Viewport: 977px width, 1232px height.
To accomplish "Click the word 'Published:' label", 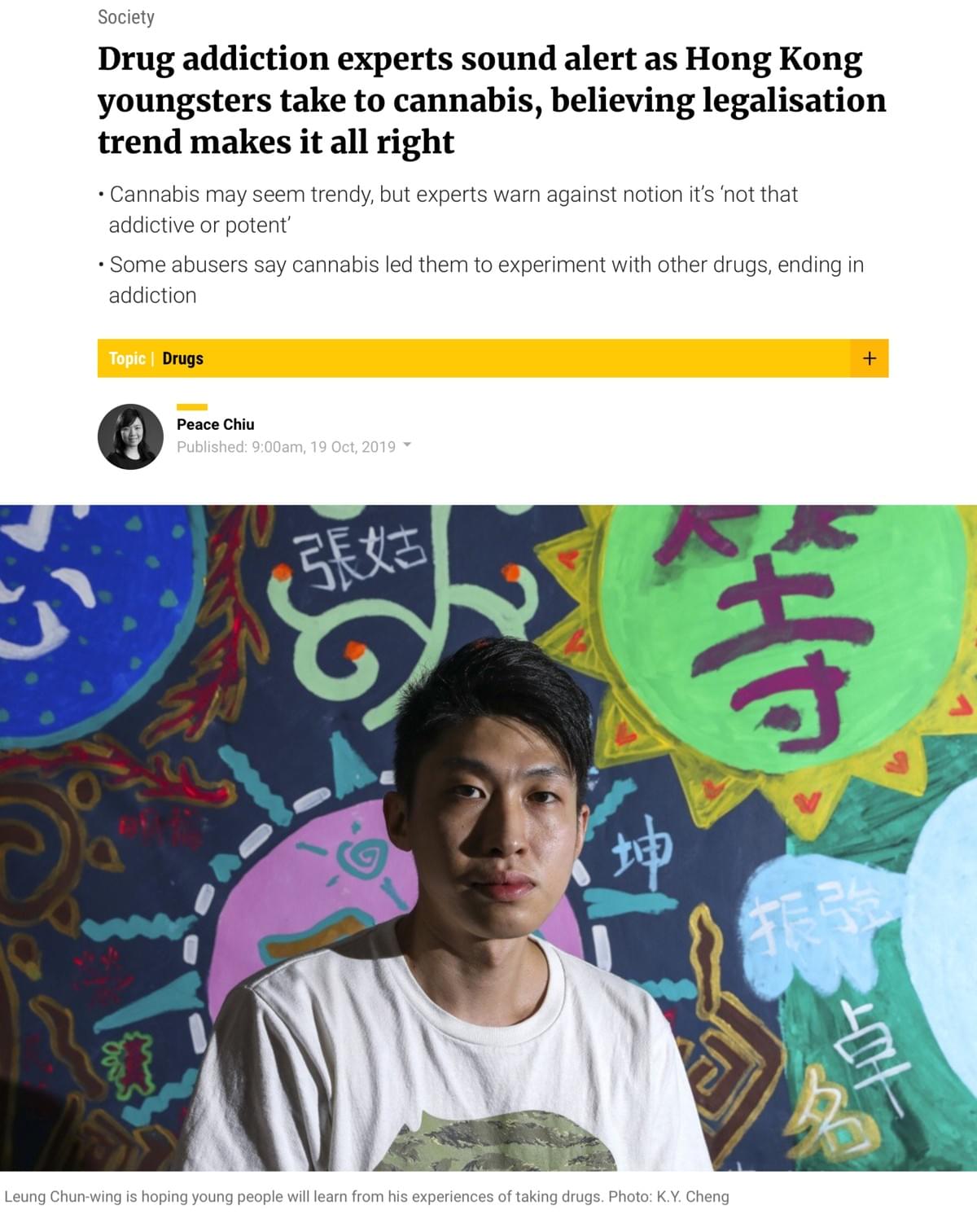I will pyautogui.click(x=212, y=446).
